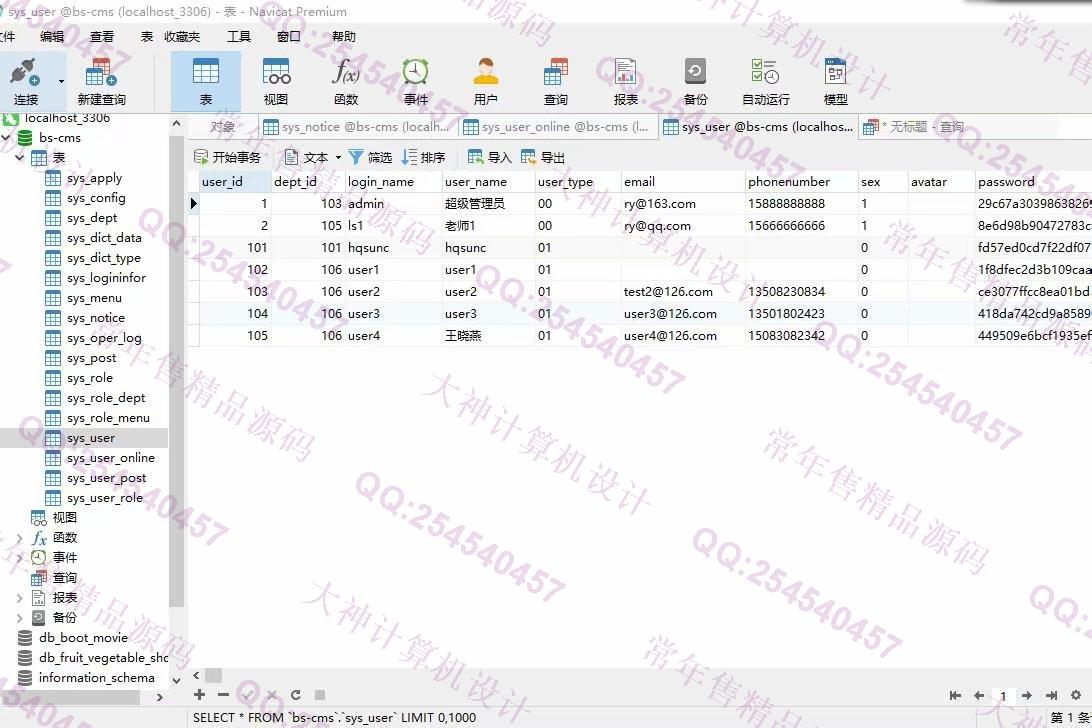Screen dimensions: 1092x728
Task: Click the admin login_name cell
Action: (x=393, y=204)
